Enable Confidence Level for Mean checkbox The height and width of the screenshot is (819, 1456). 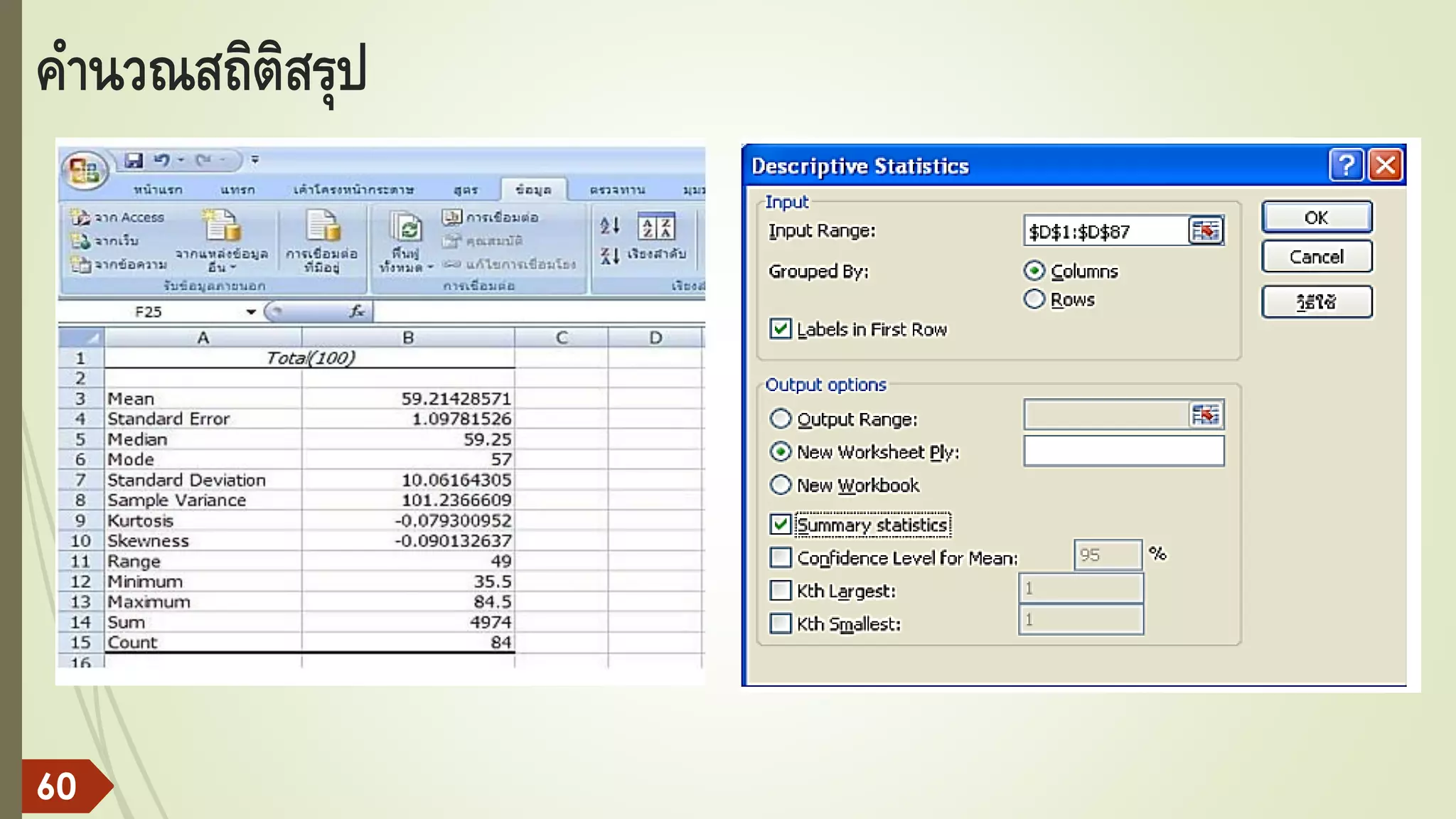tap(781, 557)
